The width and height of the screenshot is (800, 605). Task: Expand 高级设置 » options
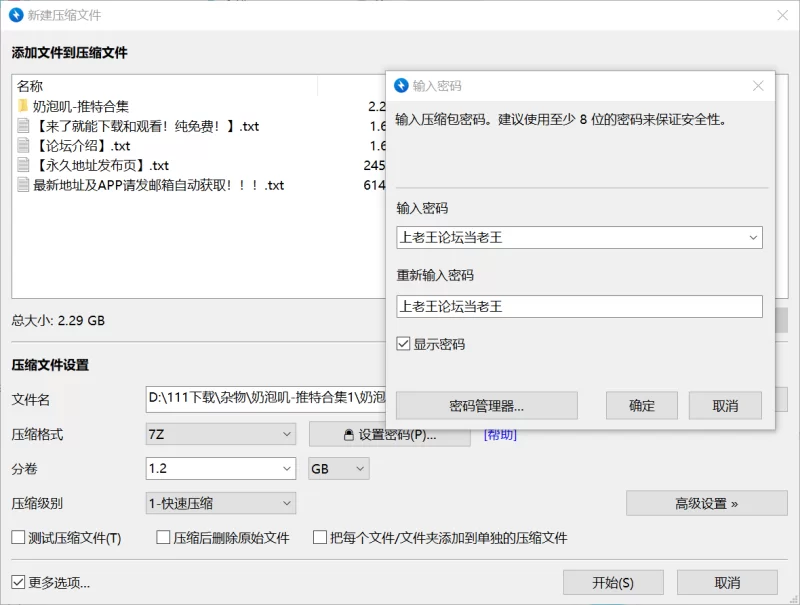707,503
